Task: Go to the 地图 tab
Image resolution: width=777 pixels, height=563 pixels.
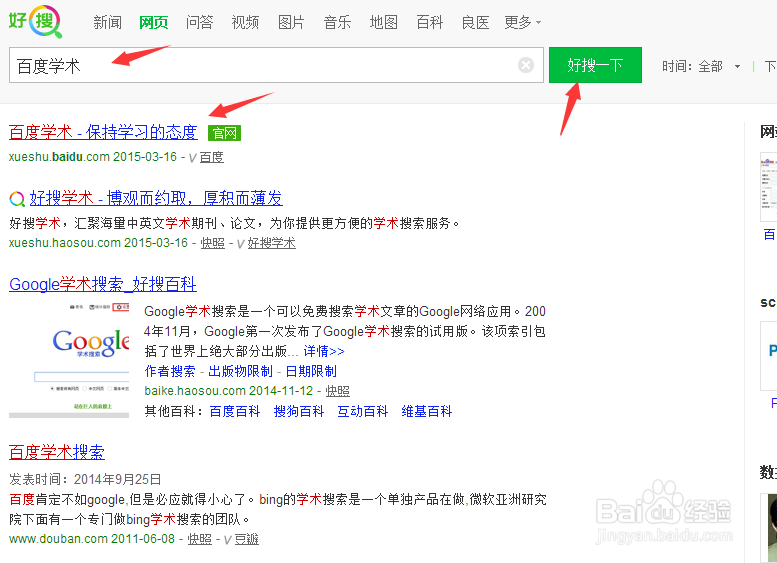Action: point(384,22)
